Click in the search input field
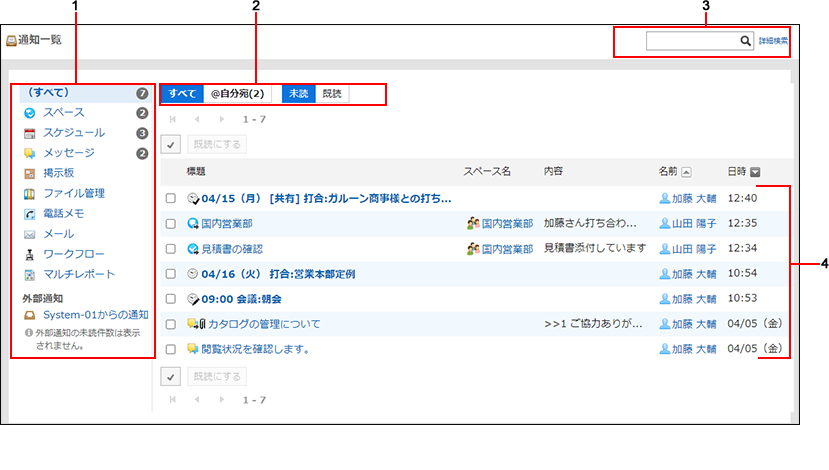This screenshot has width=829, height=470. point(692,41)
